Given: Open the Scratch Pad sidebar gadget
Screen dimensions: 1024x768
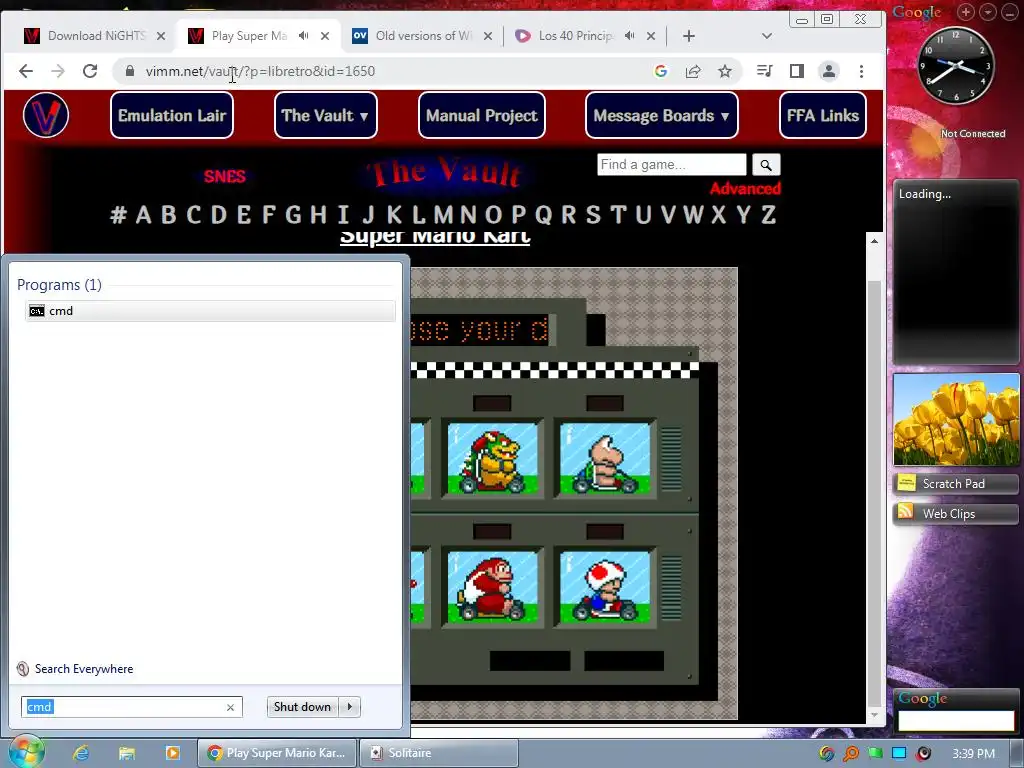Looking at the screenshot, I should pyautogui.click(x=955, y=484).
